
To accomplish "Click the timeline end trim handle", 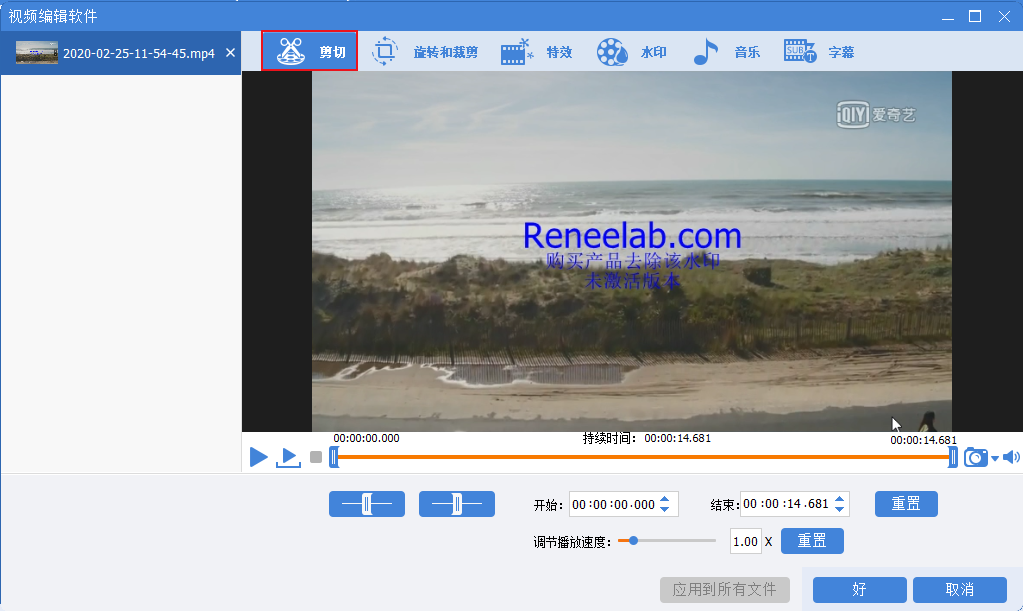I will click(953, 457).
